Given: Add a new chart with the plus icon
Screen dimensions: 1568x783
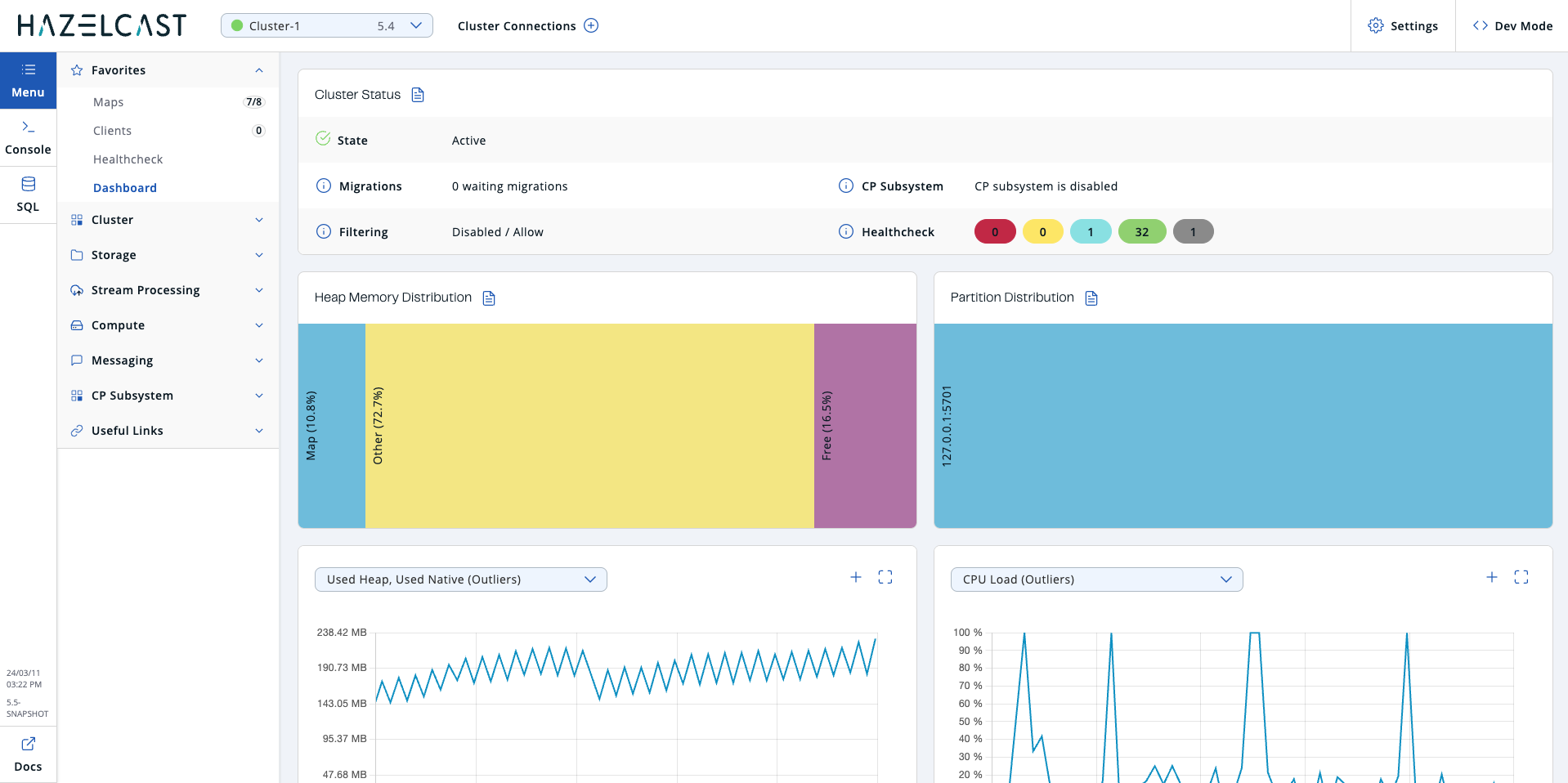Looking at the screenshot, I should pos(856,577).
